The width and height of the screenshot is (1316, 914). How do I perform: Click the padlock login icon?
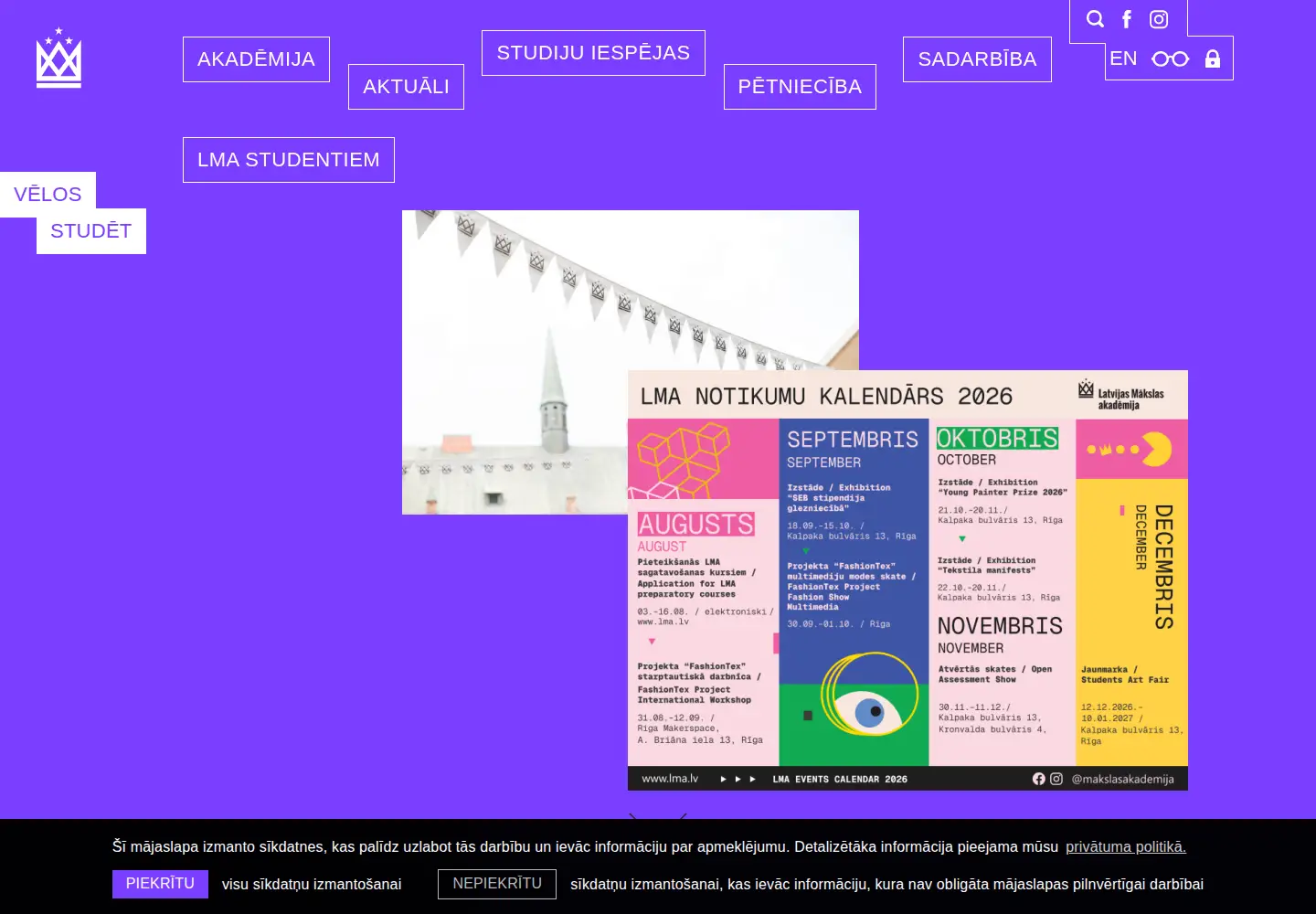coord(1213,58)
